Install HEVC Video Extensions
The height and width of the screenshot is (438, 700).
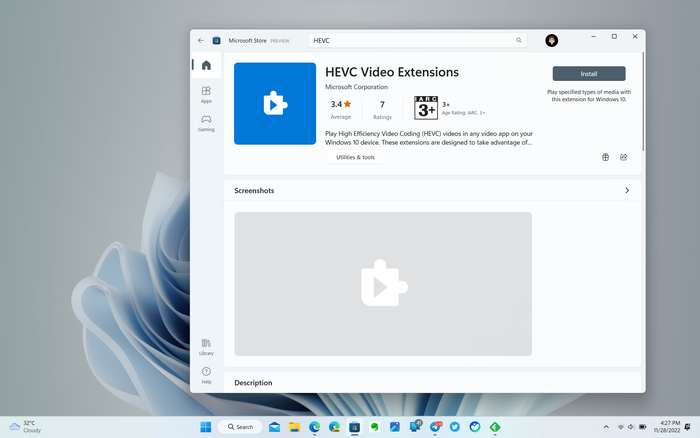coord(589,74)
